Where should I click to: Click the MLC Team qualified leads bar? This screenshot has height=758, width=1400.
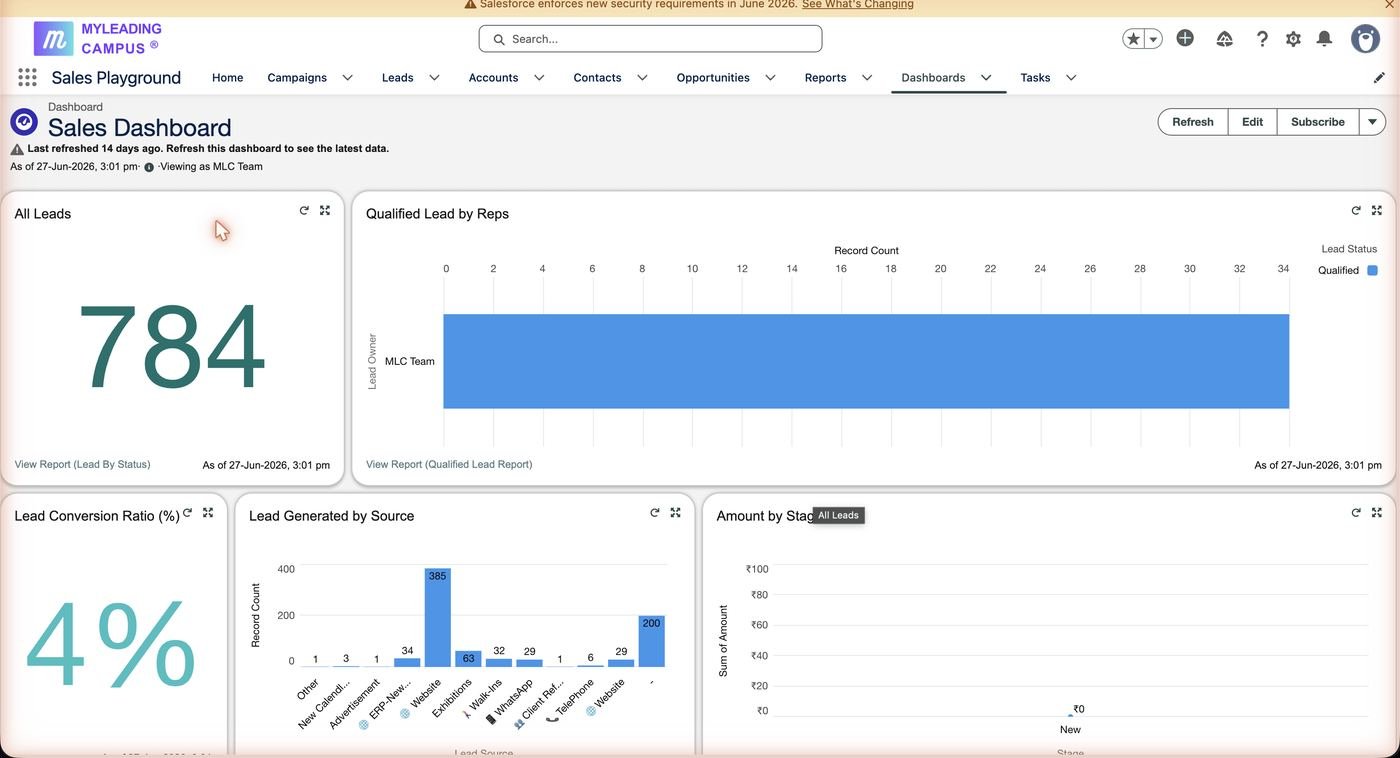click(866, 361)
